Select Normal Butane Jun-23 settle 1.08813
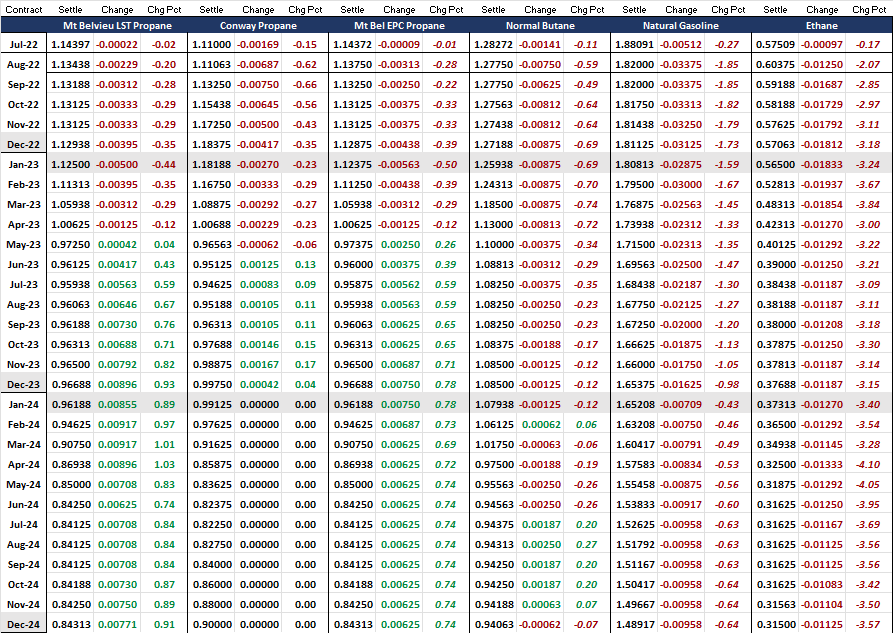 coord(494,264)
